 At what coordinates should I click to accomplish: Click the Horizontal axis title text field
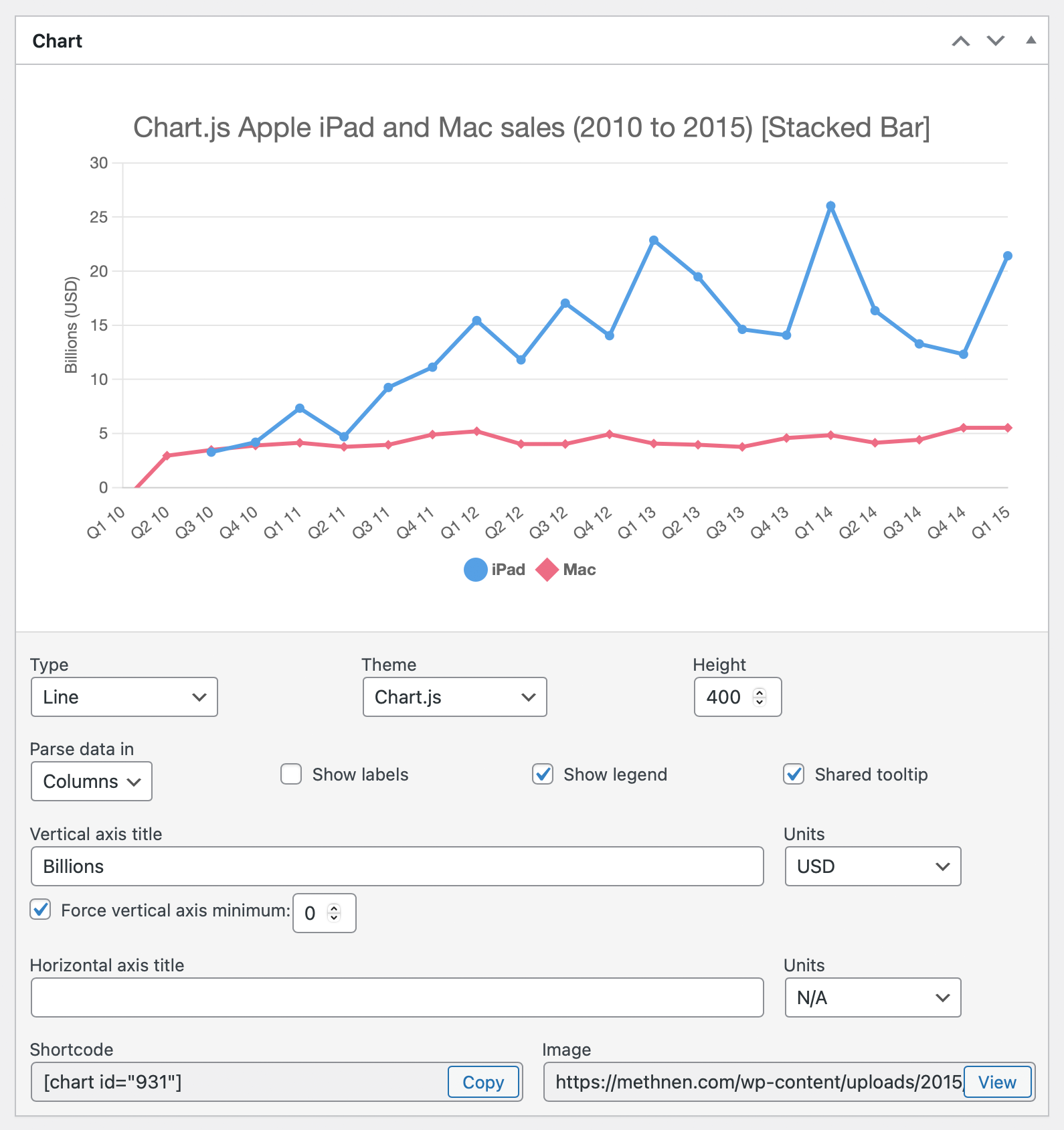point(397,997)
